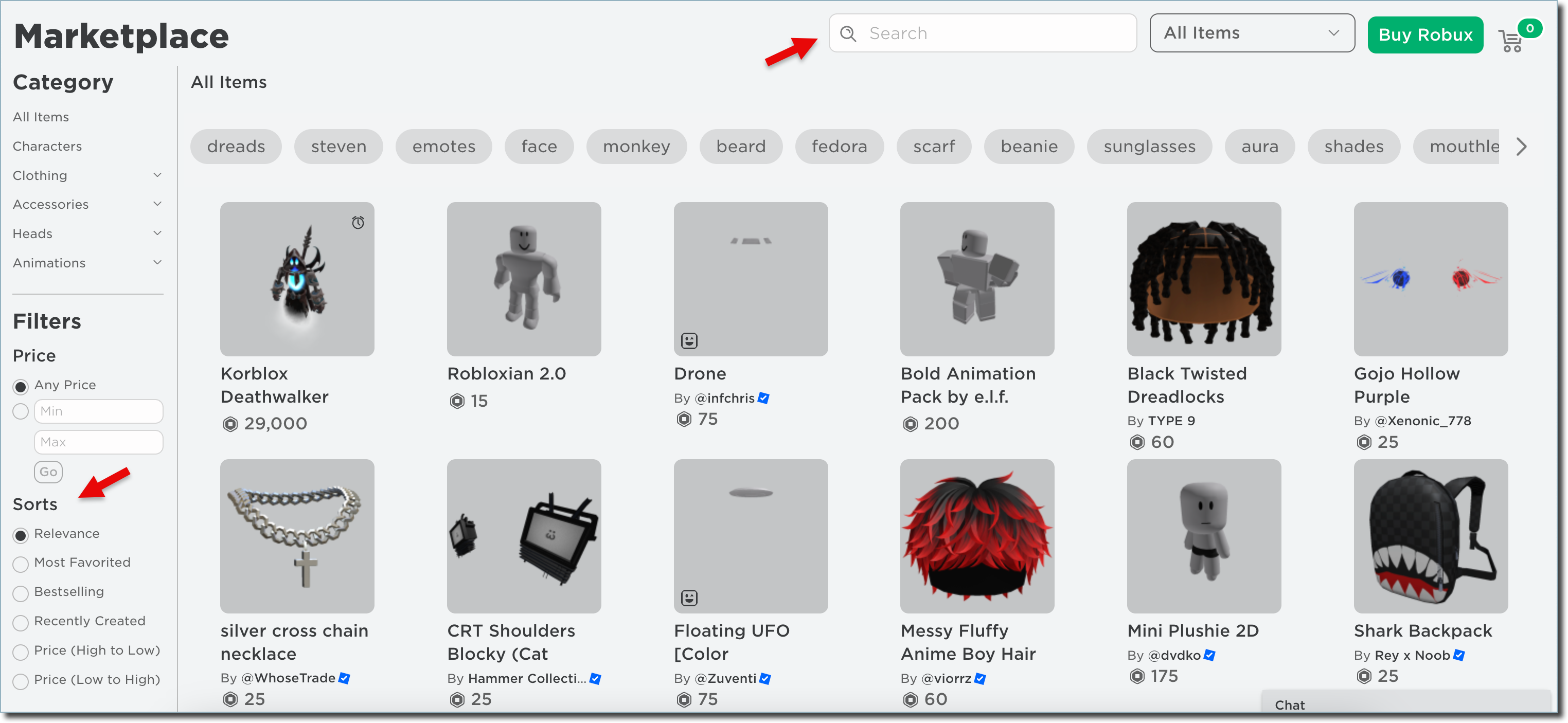Image resolution: width=1568 pixels, height=723 pixels.
Task: Click verified badge next to Rey x Noob
Action: click(x=1459, y=655)
